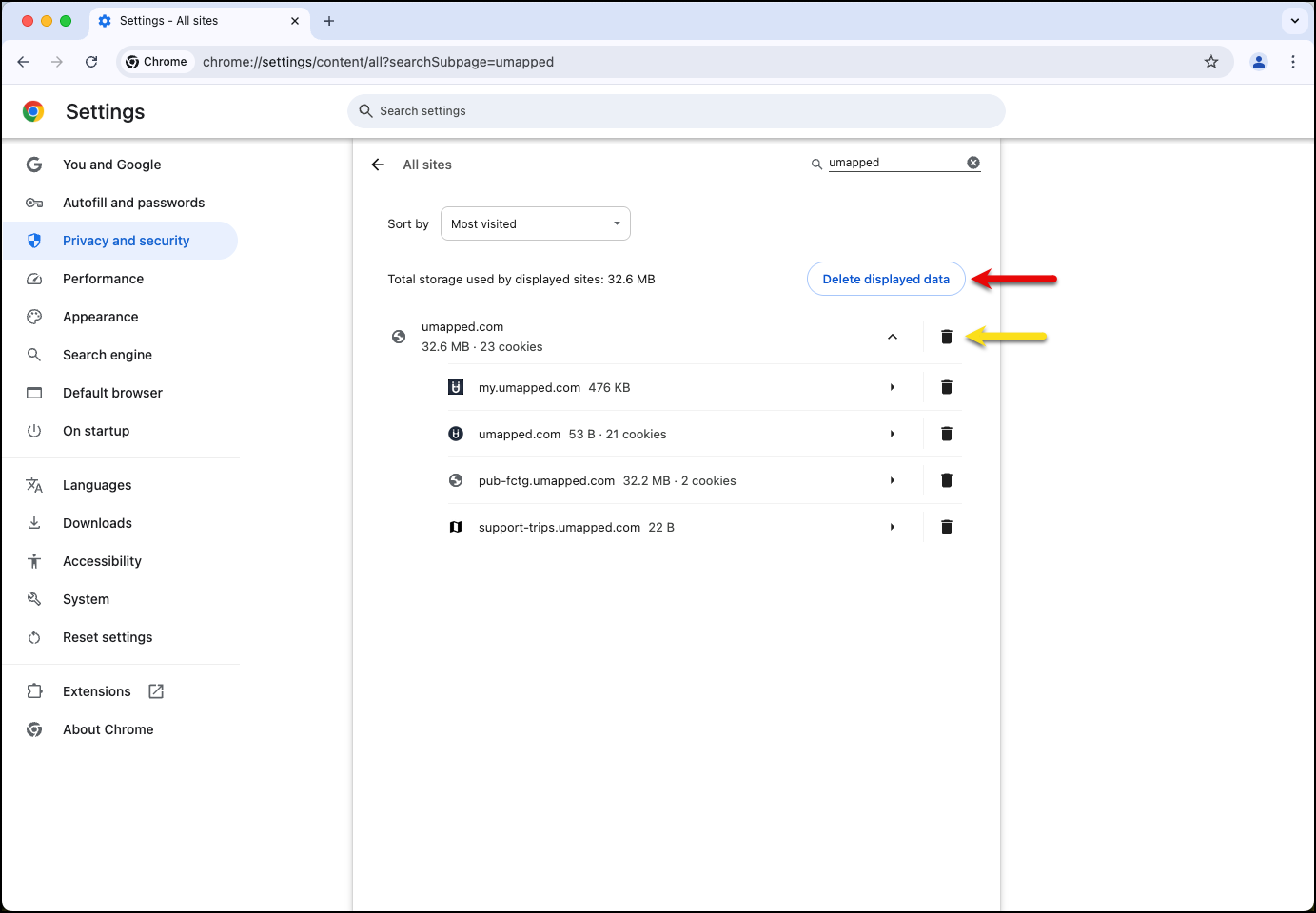Click the Chrome logo beside Settings

click(33, 111)
